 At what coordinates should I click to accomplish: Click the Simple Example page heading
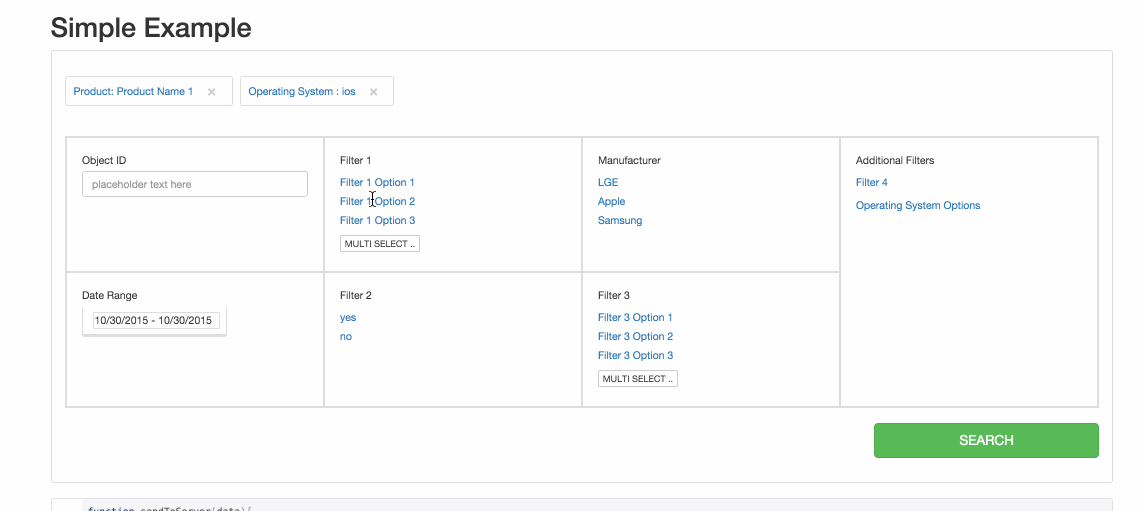151,28
